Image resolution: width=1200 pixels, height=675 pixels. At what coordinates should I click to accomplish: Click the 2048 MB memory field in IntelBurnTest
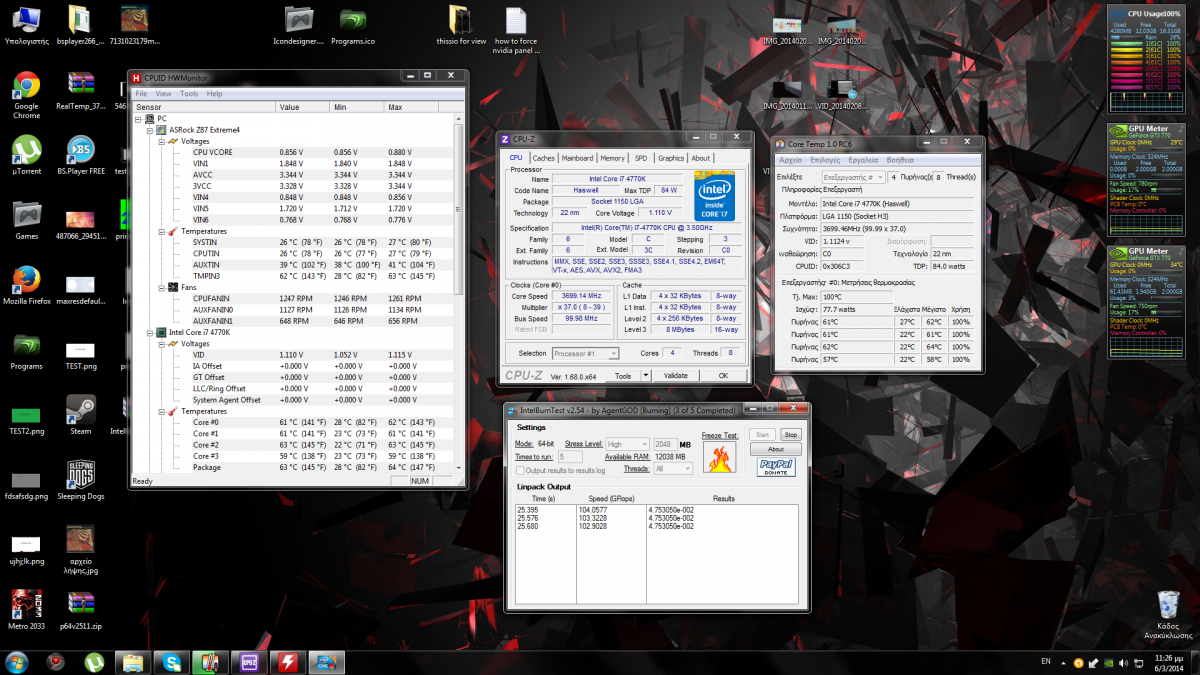click(x=664, y=444)
